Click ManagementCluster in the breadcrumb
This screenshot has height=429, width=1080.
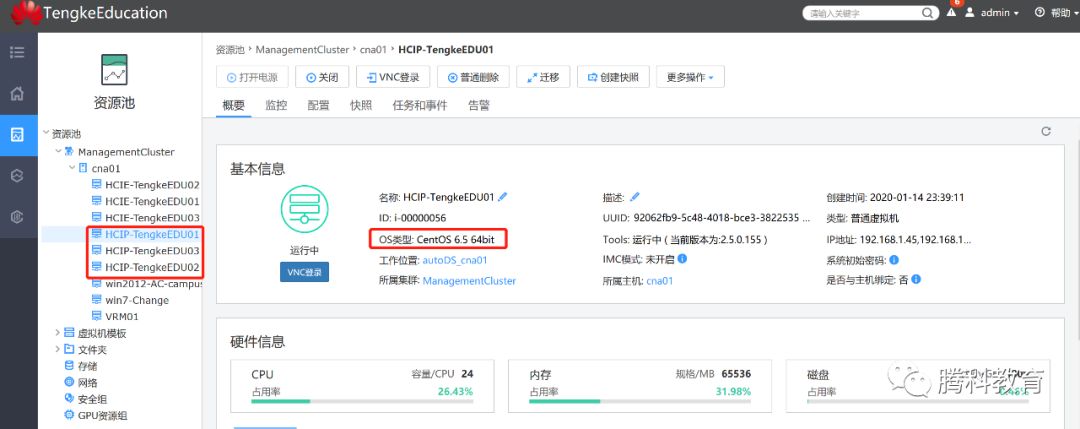(x=302, y=50)
